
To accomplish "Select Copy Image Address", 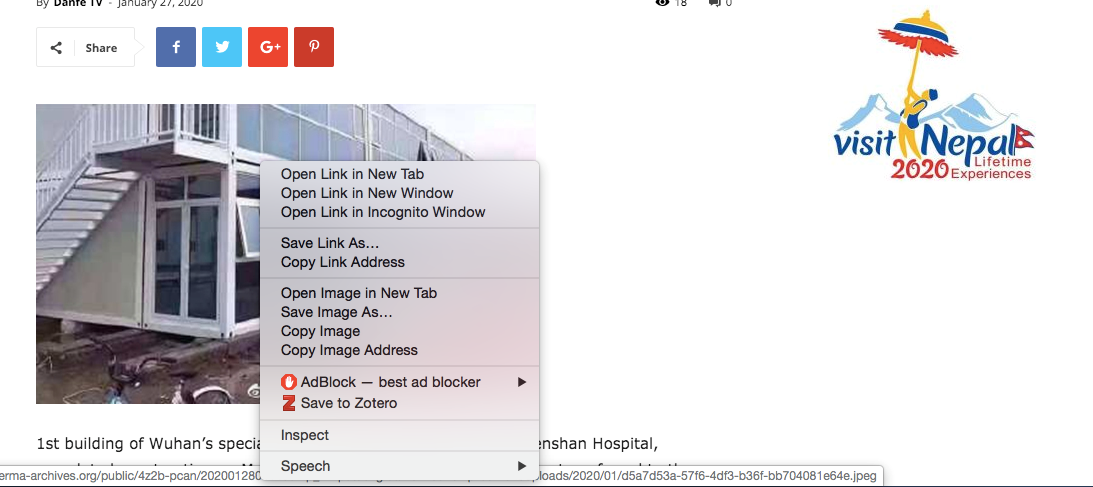I will tap(399, 350).
